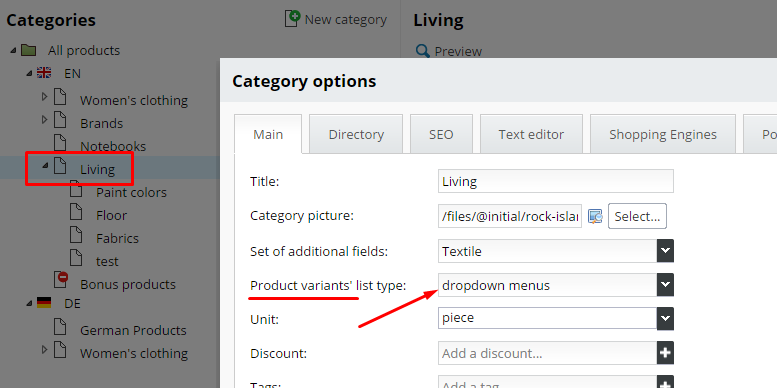Switch to the Shopping Engines tab
This screenshot has width=777, height=388.
663,134
